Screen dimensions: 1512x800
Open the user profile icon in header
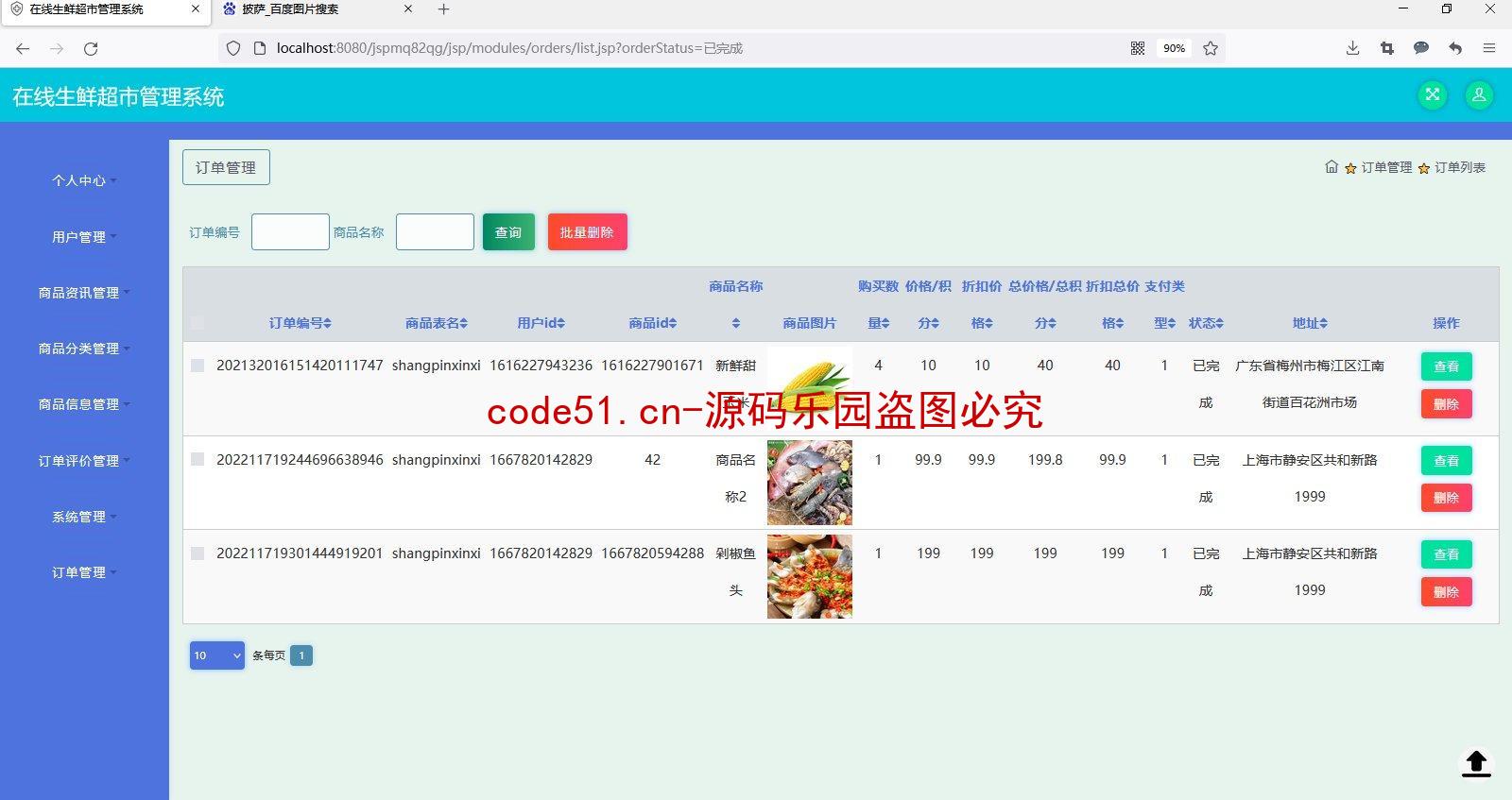point(1479,94)
